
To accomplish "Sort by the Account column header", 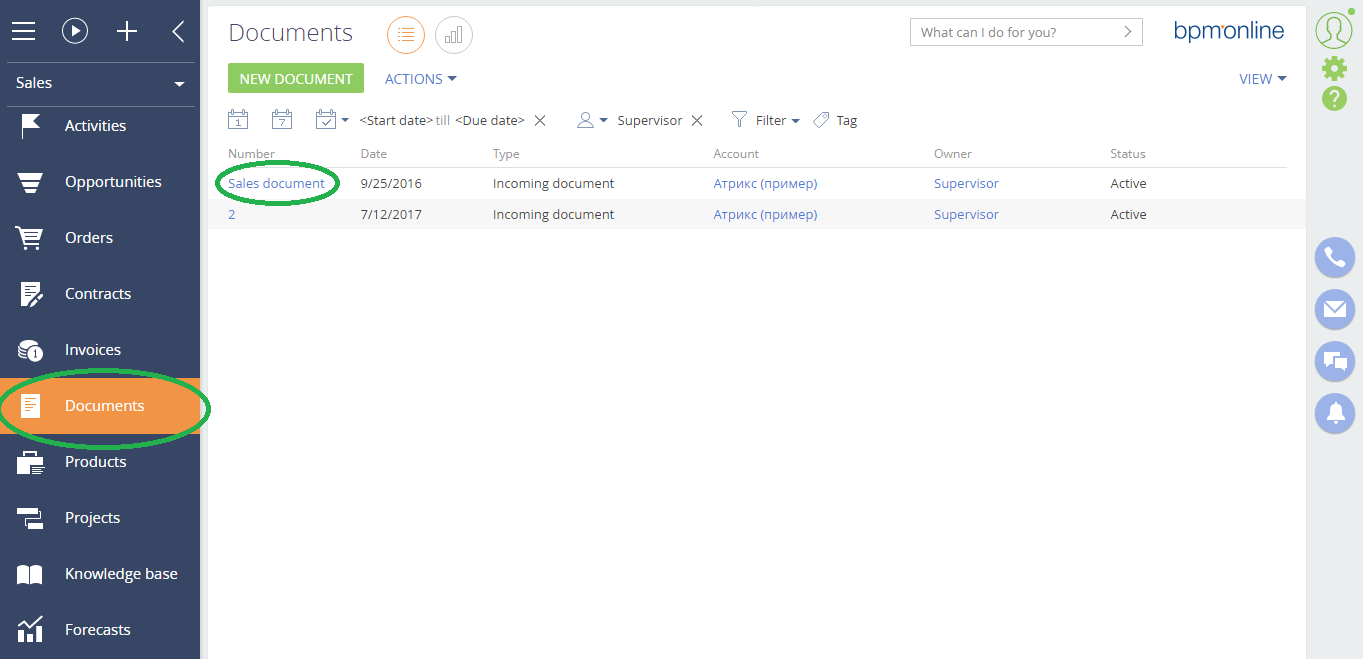I will coord(736,154).
